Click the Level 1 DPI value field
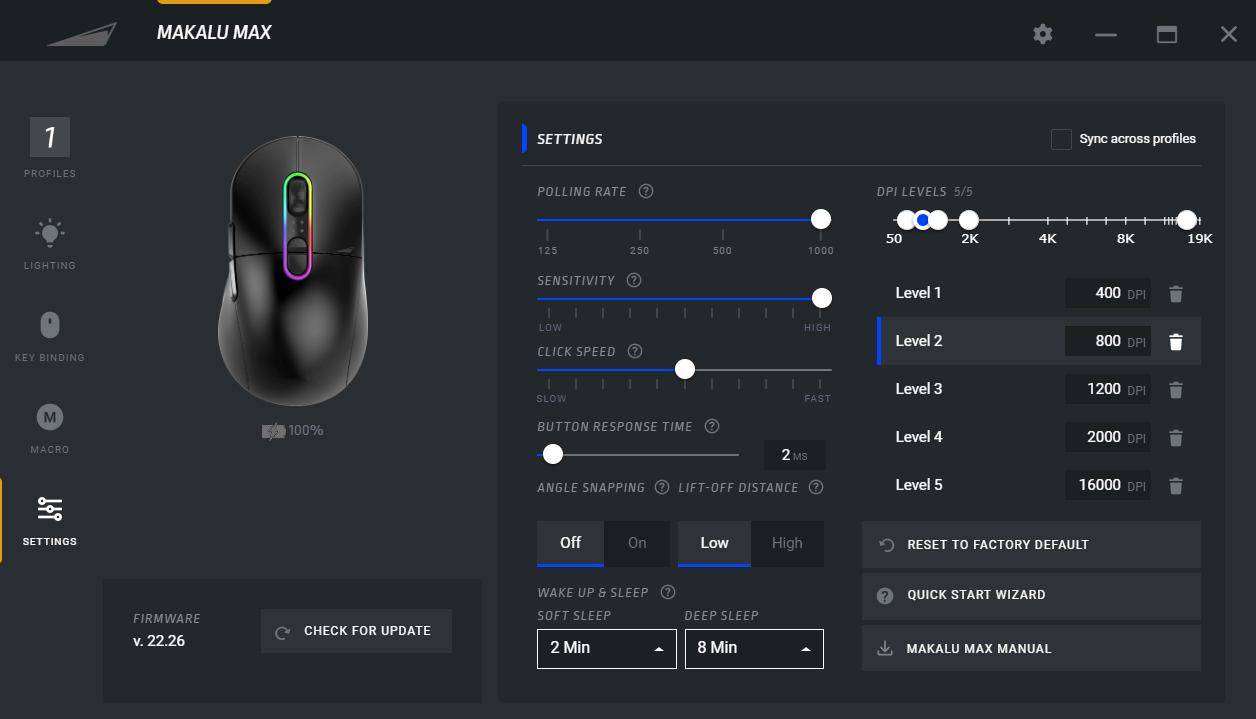This screenshot has width=1256, height=719. coord(1108,294)
